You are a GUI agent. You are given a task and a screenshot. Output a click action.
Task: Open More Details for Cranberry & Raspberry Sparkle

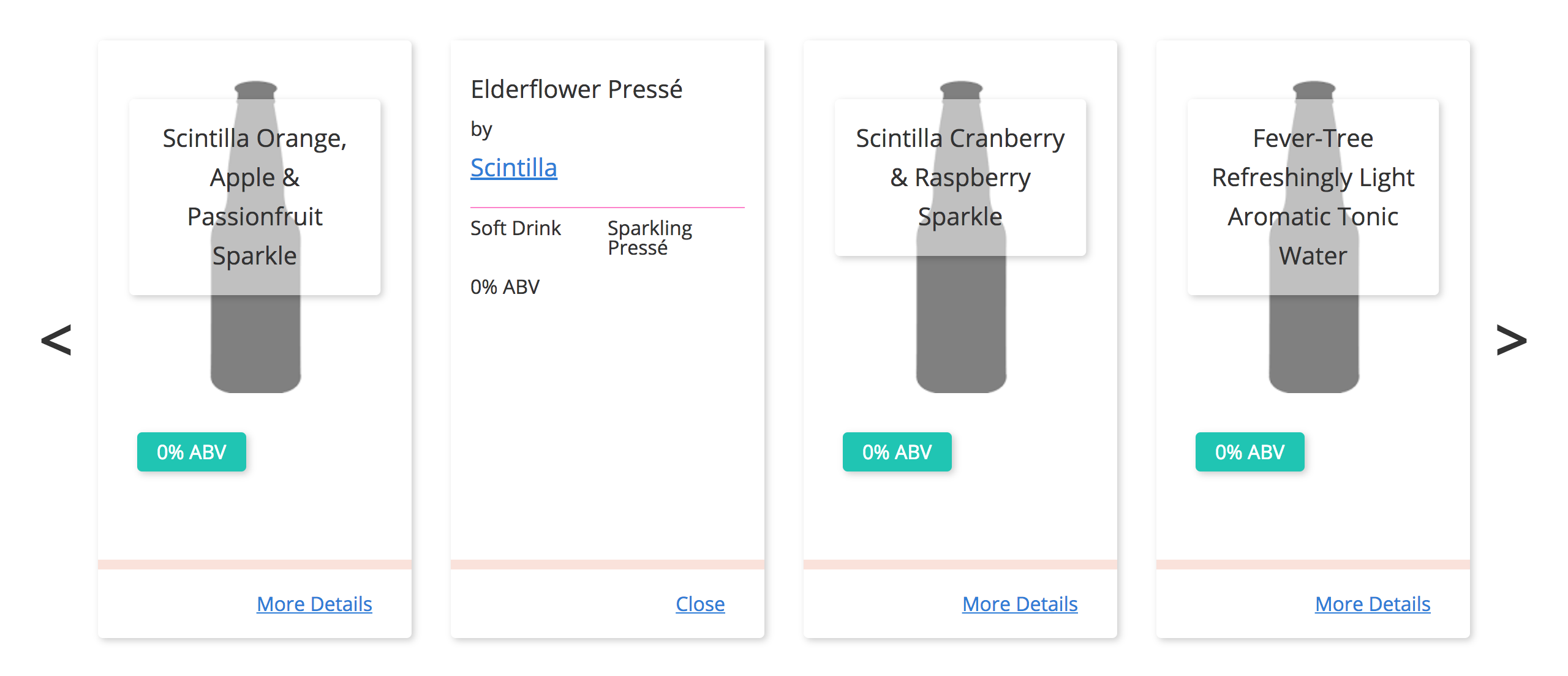click(1020, 604)
